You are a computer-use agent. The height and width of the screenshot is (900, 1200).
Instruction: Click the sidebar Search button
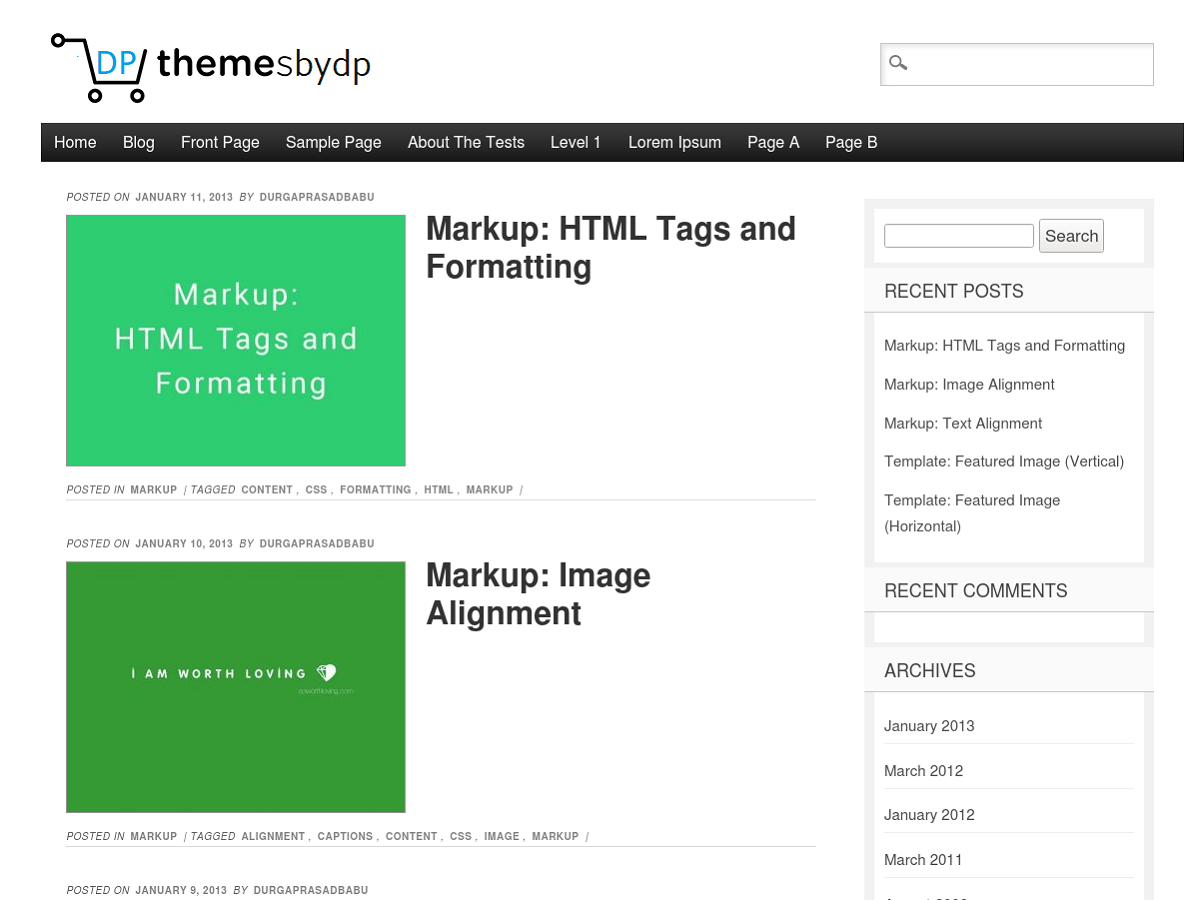(1071, 236)
